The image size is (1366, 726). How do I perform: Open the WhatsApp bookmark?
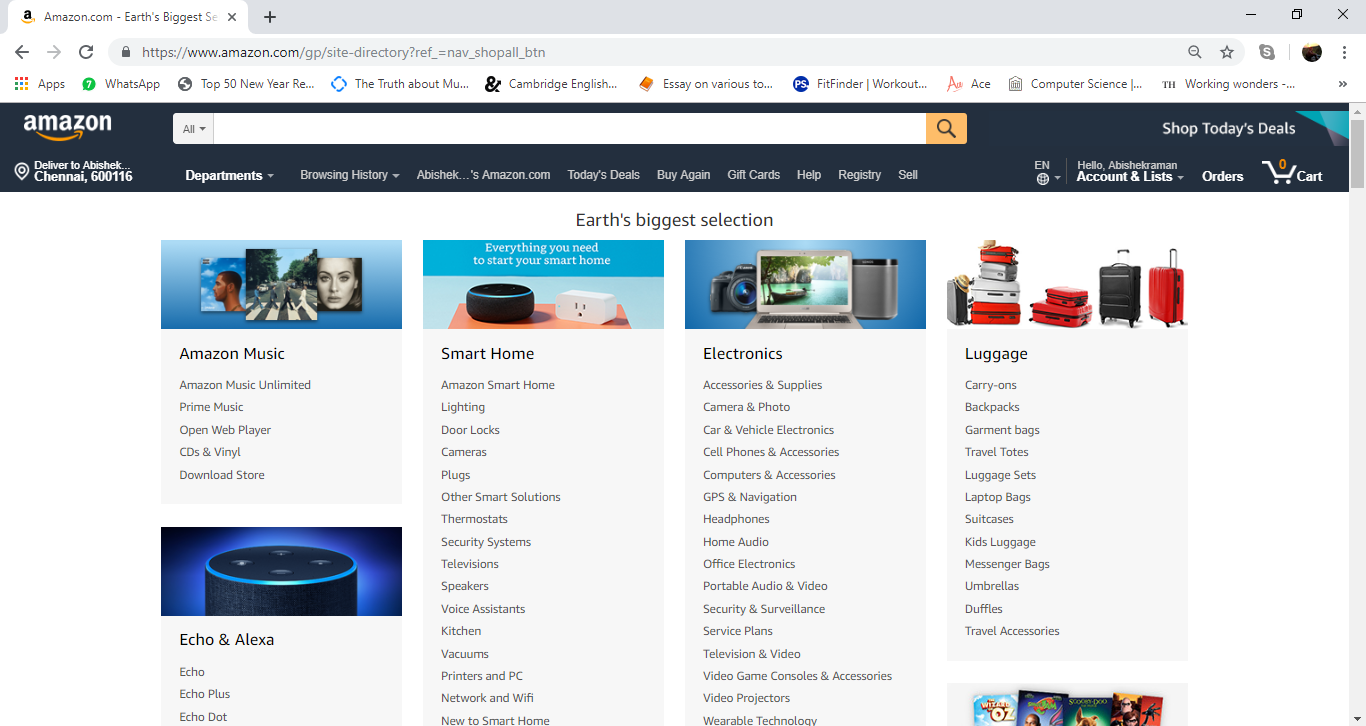click(121, 84)
